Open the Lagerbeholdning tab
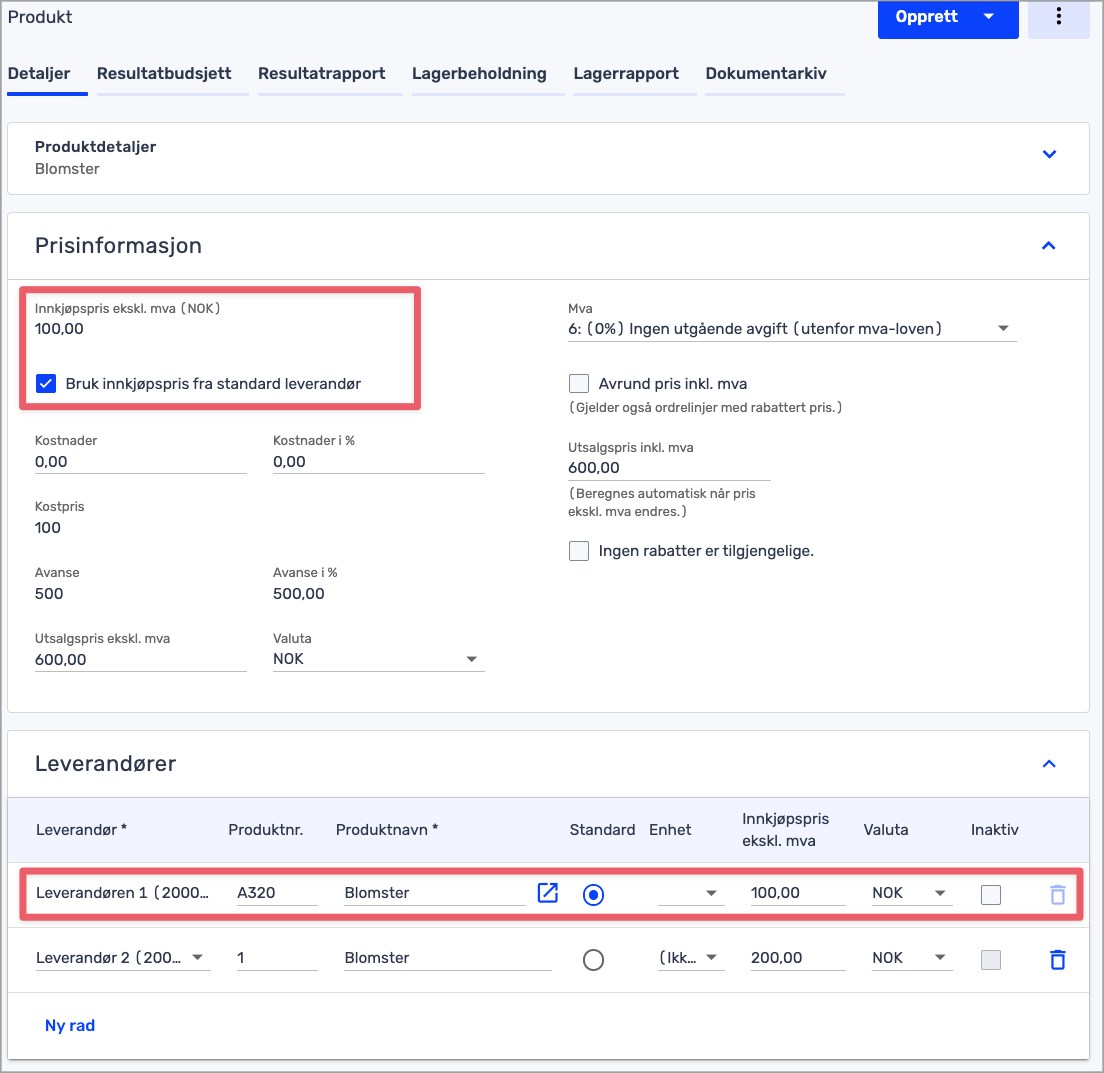 [x=479, y=74]
